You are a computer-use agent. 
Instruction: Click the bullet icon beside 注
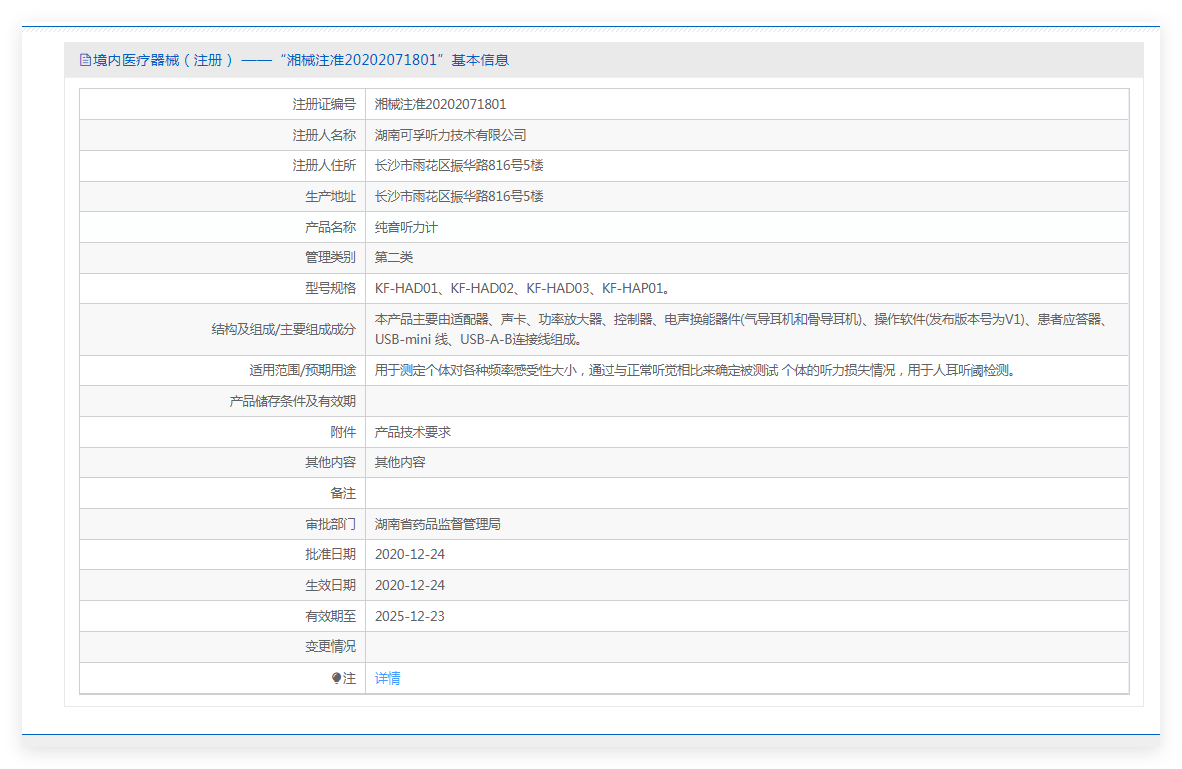tap(337, 678)
